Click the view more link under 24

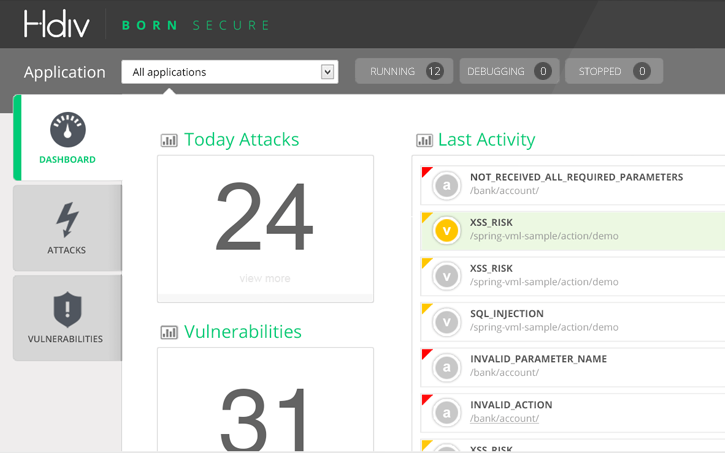265,278
